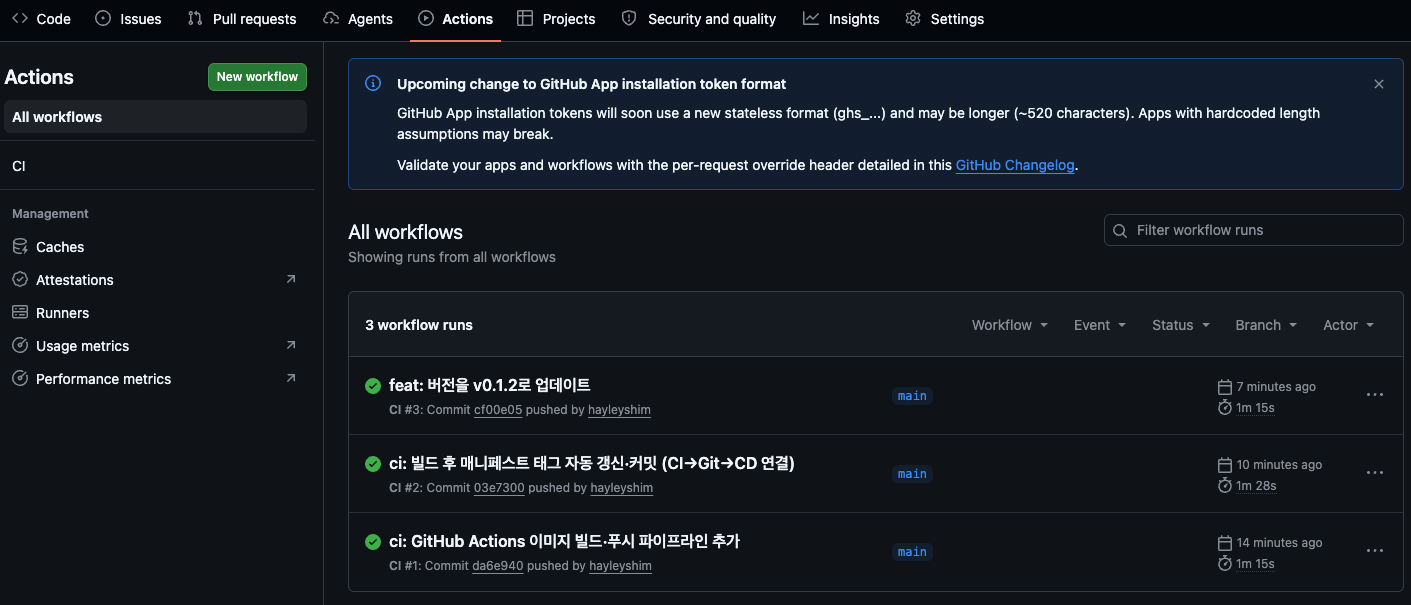Open commit 03e7300 link
Image resolution: width=1411 pixels, height=605 pixels.
pyautogui.click(x=499, y=488)
